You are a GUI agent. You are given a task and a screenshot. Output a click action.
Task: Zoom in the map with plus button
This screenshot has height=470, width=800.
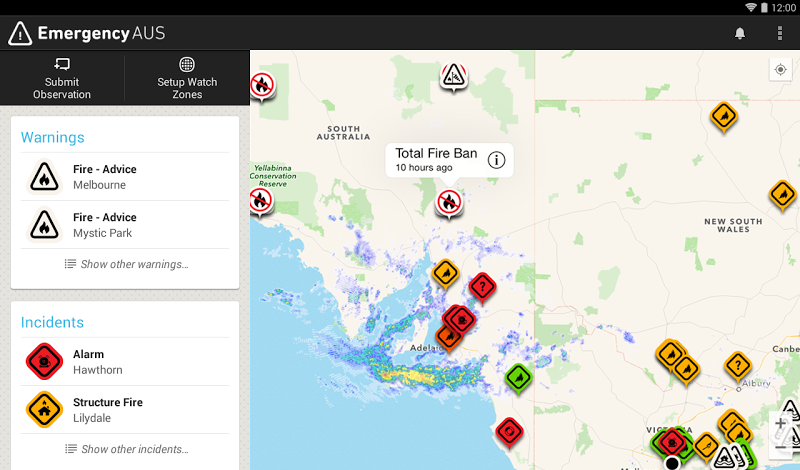tap(781, 424)
